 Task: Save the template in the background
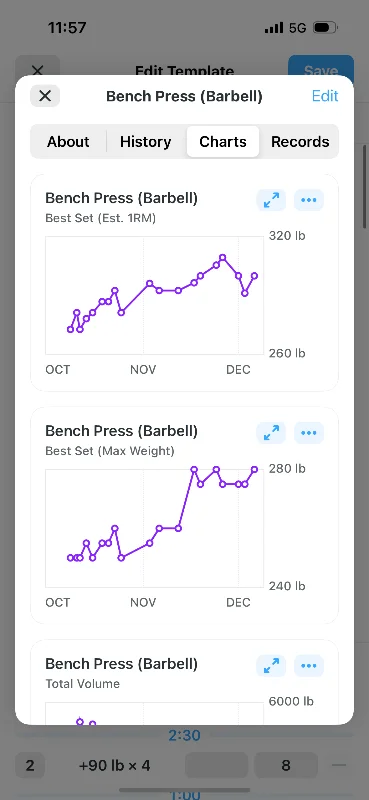[321, 69]
